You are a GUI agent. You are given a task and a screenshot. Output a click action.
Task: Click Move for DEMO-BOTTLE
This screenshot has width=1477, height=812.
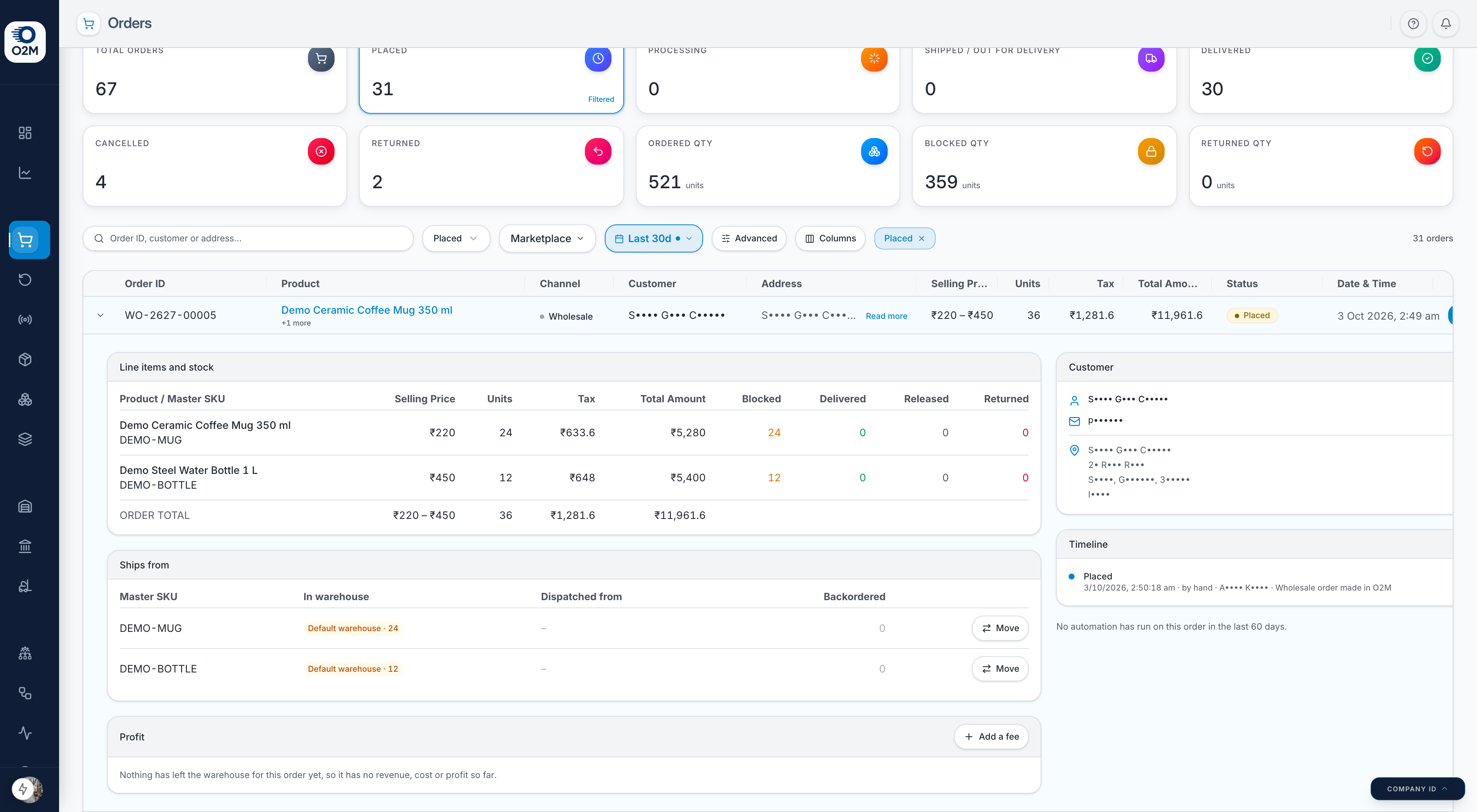coord(1000,669)
